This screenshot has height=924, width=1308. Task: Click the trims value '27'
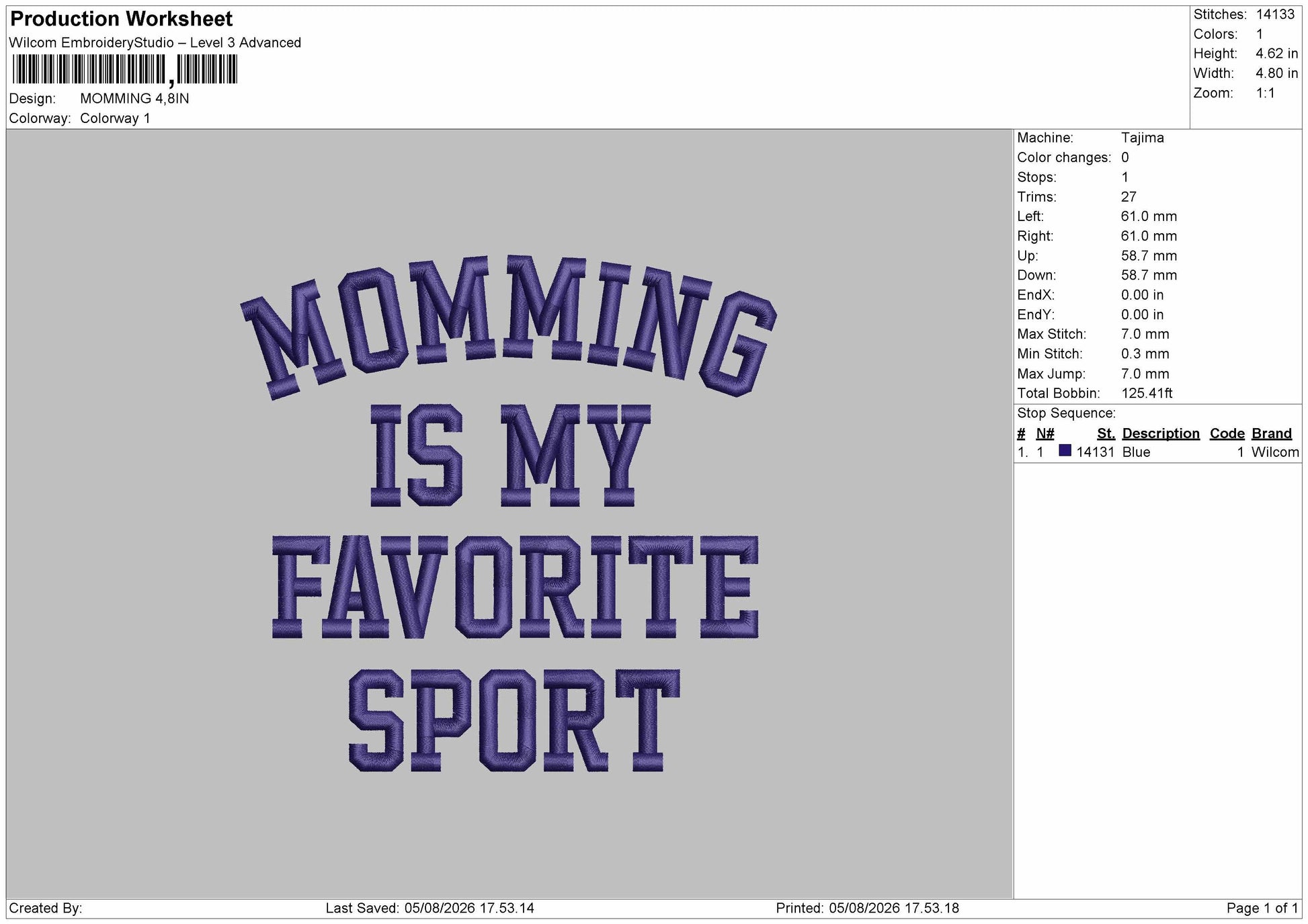pos(1129,197)
